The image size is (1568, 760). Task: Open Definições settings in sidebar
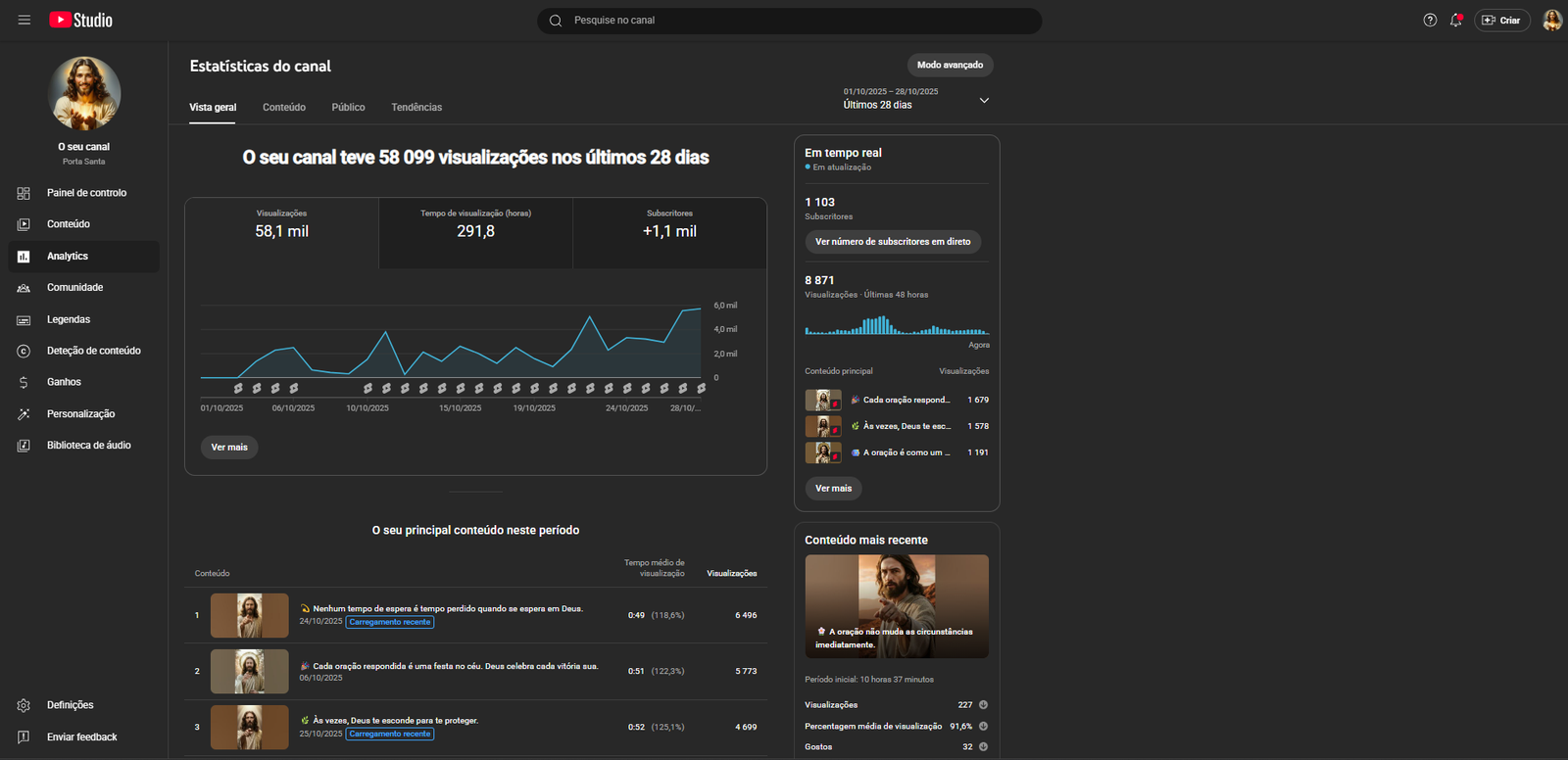pos(70,705)
